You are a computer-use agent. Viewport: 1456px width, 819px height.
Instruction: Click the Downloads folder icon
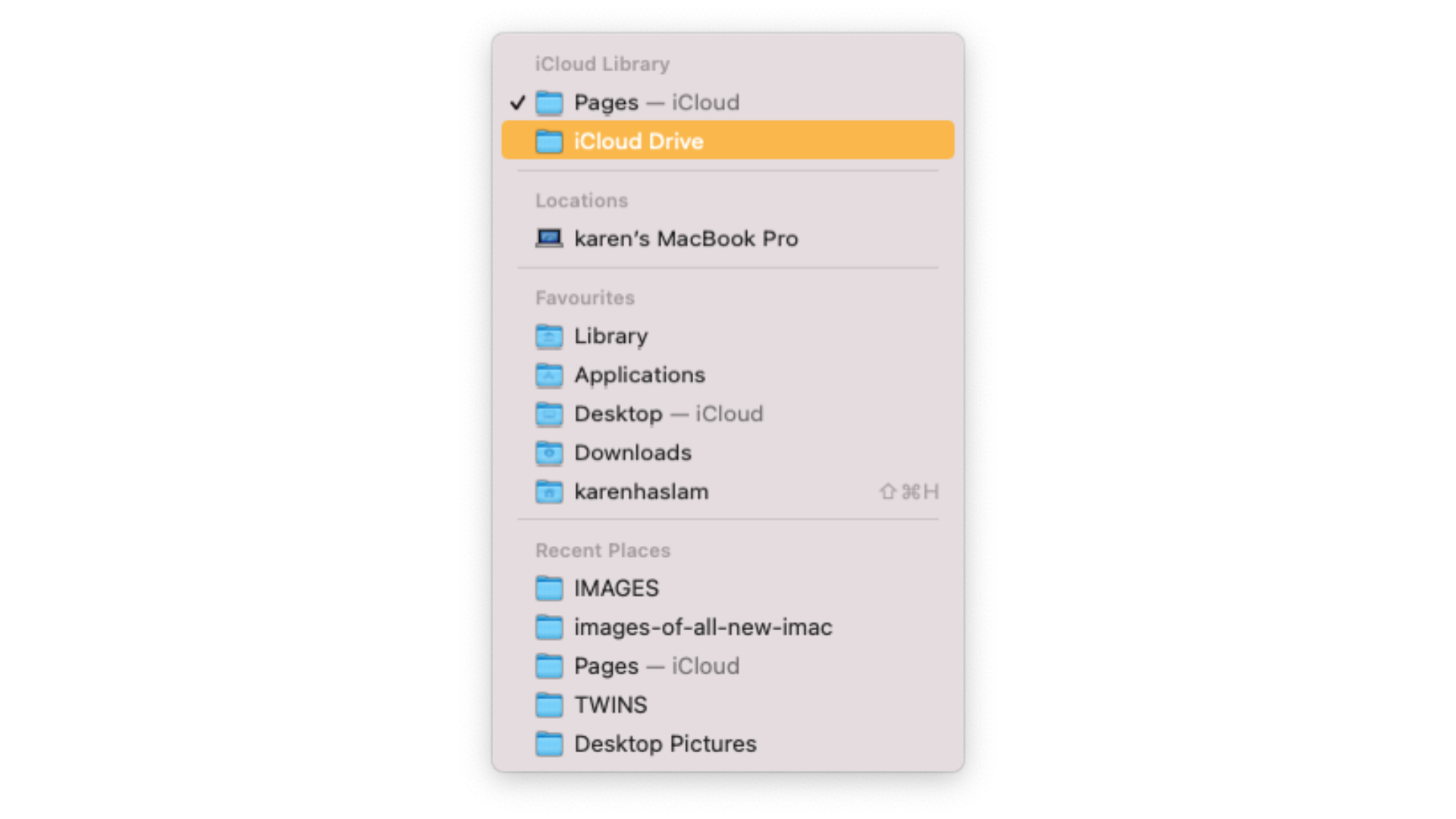click(550, 452)
